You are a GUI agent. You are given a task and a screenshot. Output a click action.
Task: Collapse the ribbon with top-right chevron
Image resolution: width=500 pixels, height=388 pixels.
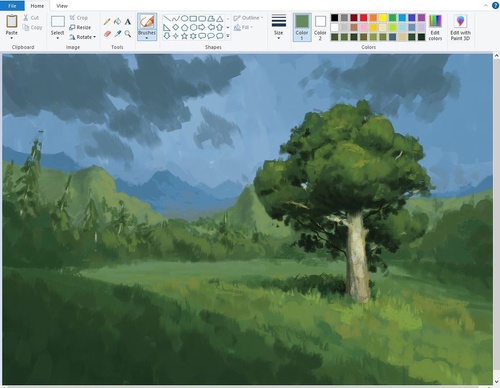coord(486,6)
